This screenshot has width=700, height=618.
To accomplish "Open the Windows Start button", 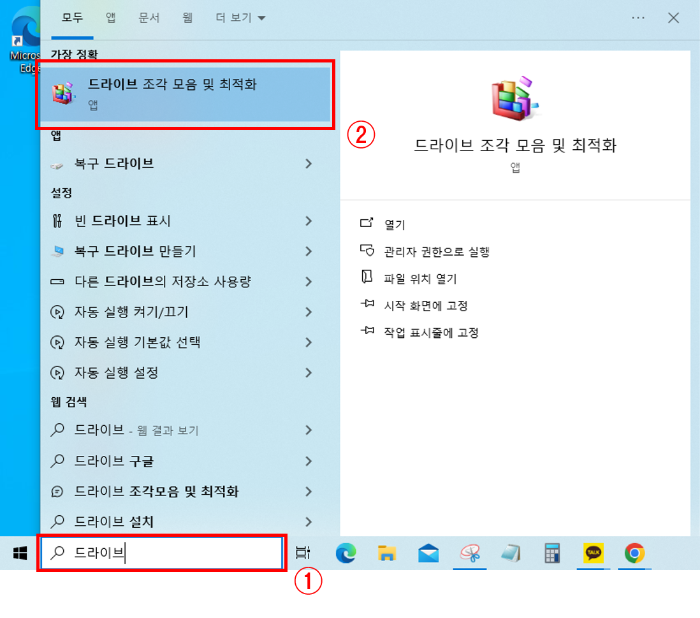I will tap(20, 553).
